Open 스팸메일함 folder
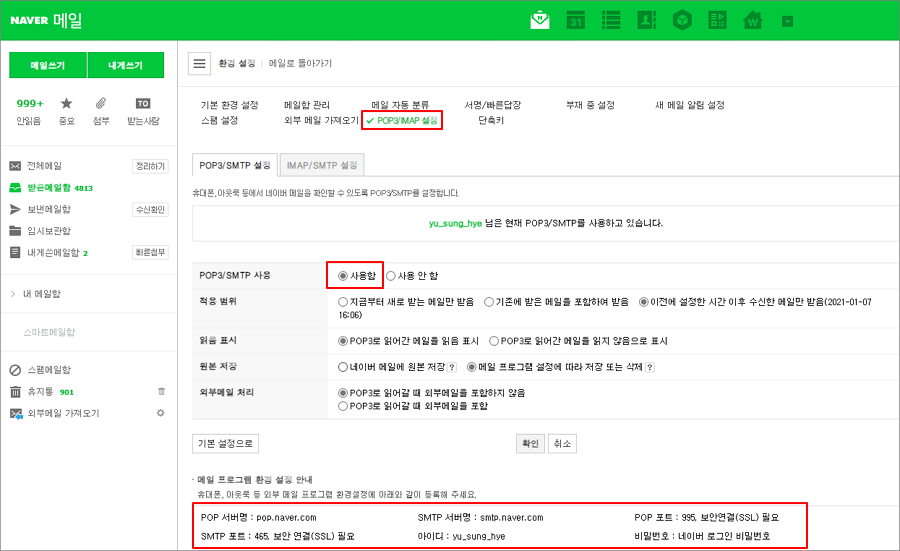The width and height of the screenshot is (900, 551). tap(49, 370)
